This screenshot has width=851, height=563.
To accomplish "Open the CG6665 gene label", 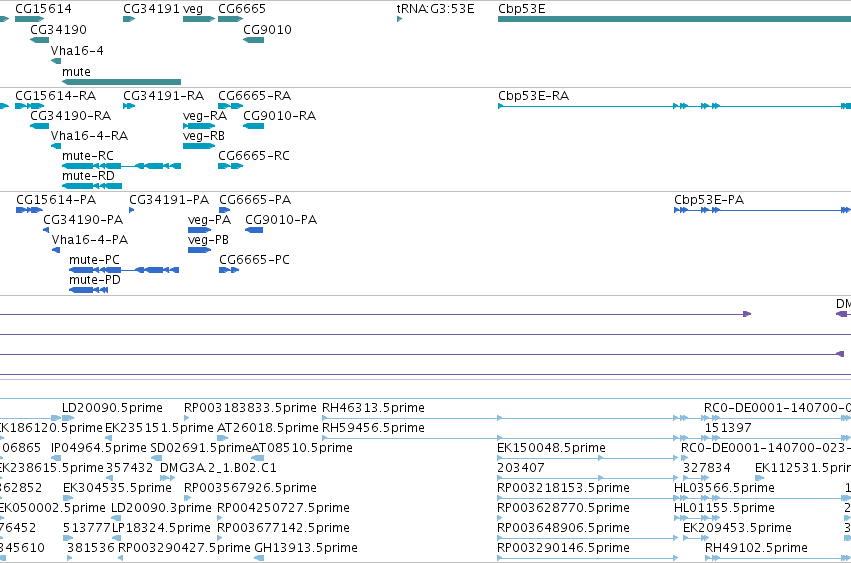I will 242,9.
